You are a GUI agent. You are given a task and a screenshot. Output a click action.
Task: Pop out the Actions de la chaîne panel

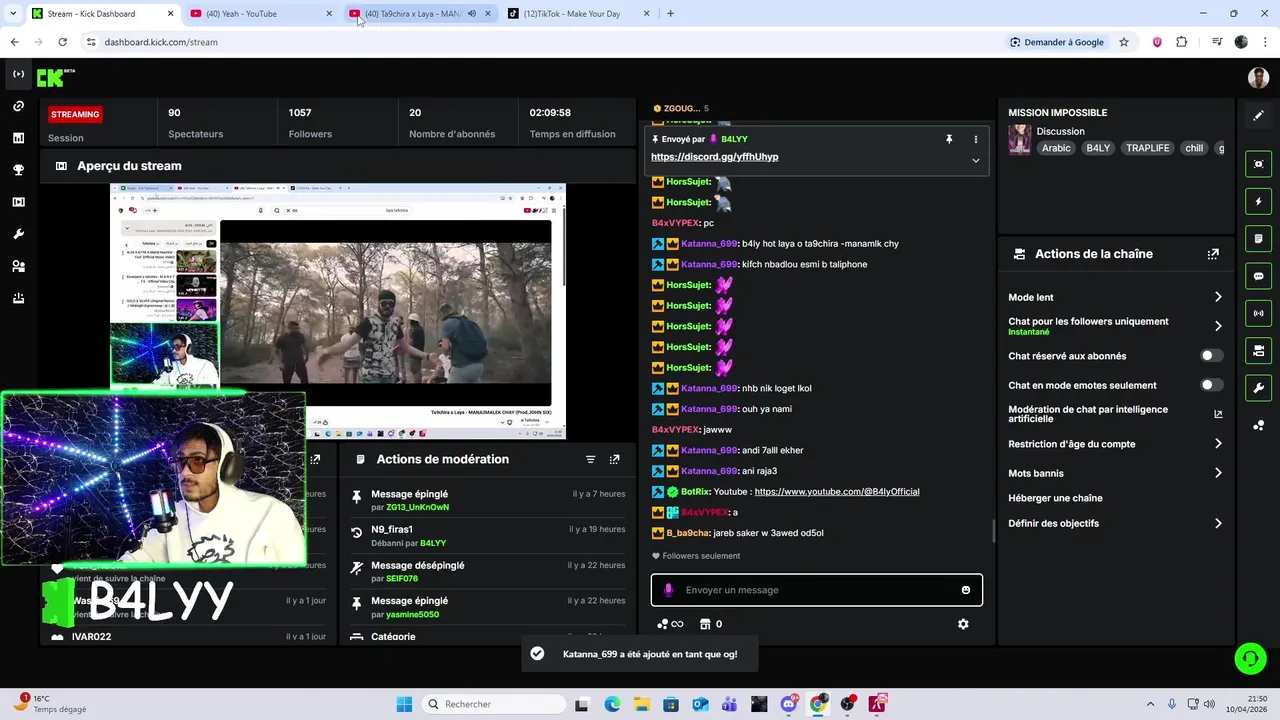point(1213,254)
